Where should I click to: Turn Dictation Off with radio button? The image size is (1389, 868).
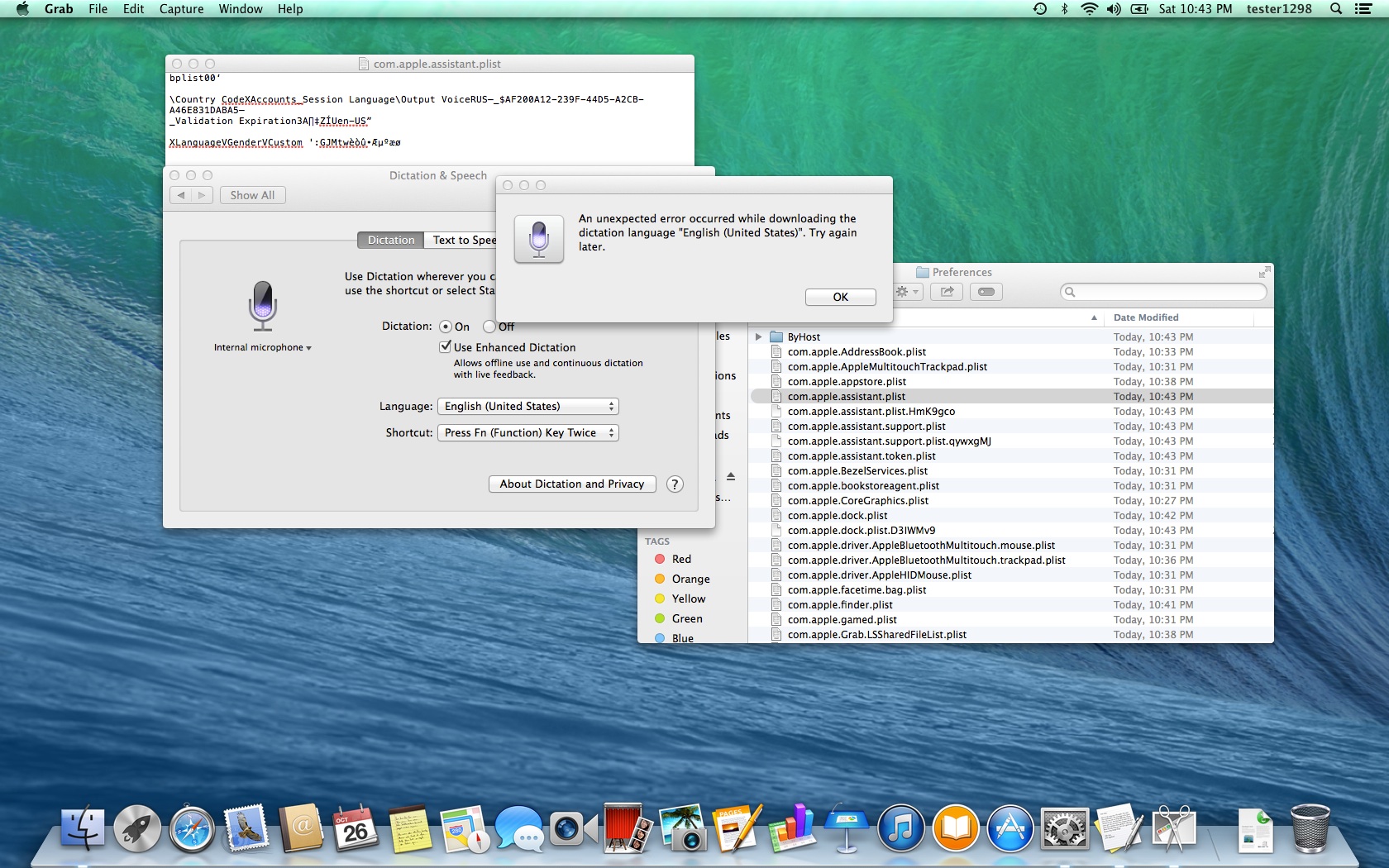[489, 327]
